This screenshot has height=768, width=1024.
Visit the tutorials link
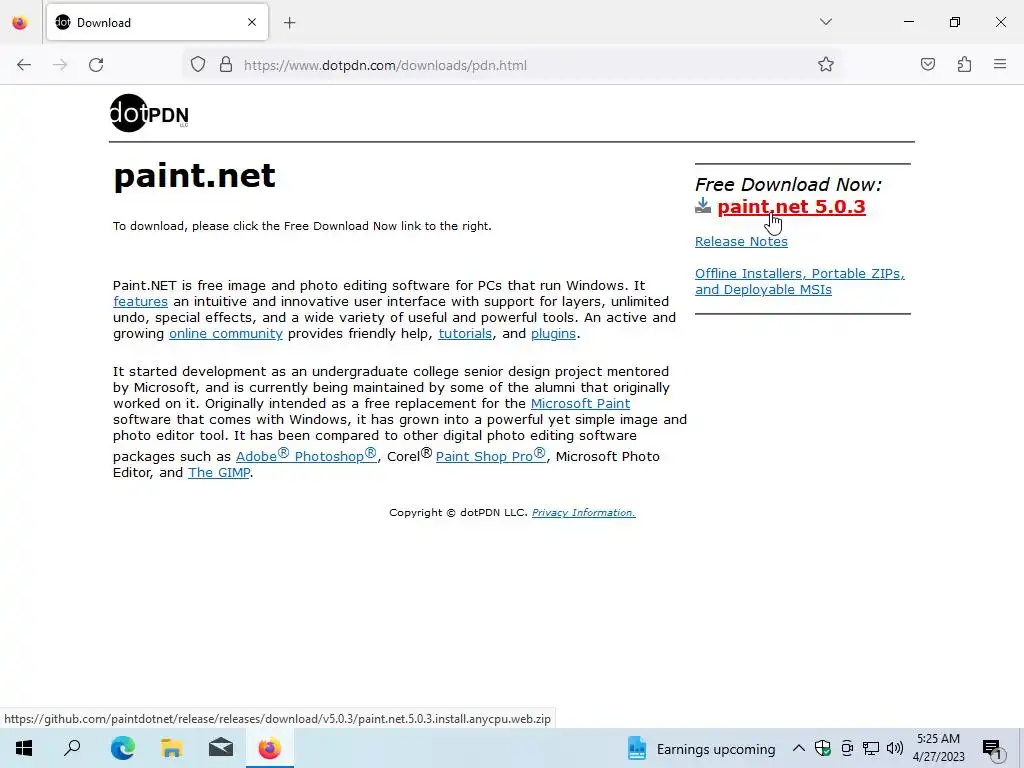pos(465,334)
